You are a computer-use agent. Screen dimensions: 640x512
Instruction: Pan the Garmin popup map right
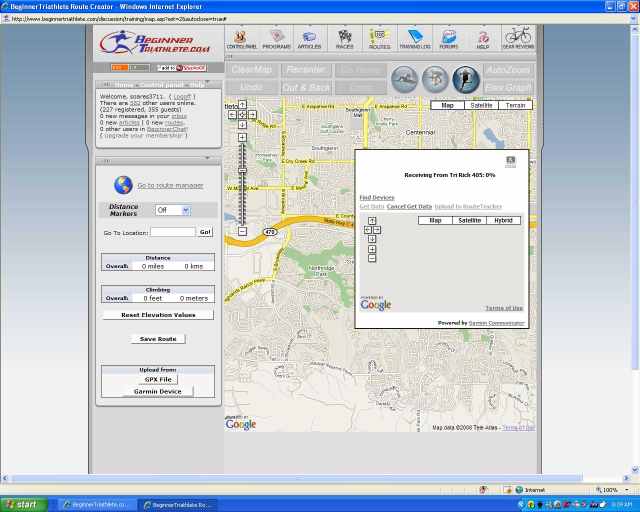coord(377,230)
